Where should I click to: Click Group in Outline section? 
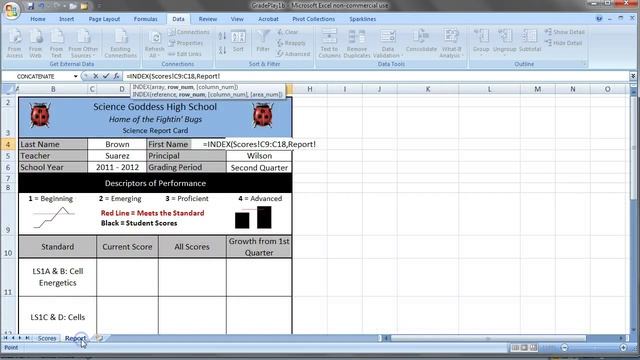click(481, 42)
